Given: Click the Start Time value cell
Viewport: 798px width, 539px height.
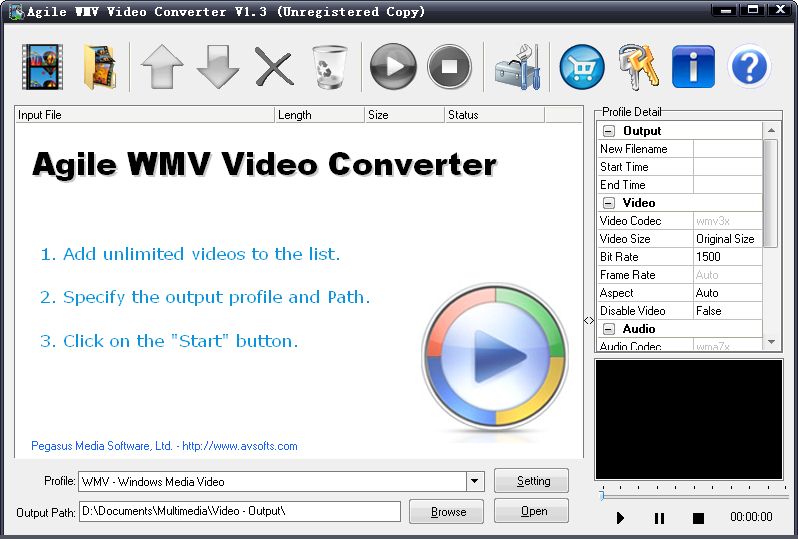Looking at the screenshot, I should tap(728, 167).
